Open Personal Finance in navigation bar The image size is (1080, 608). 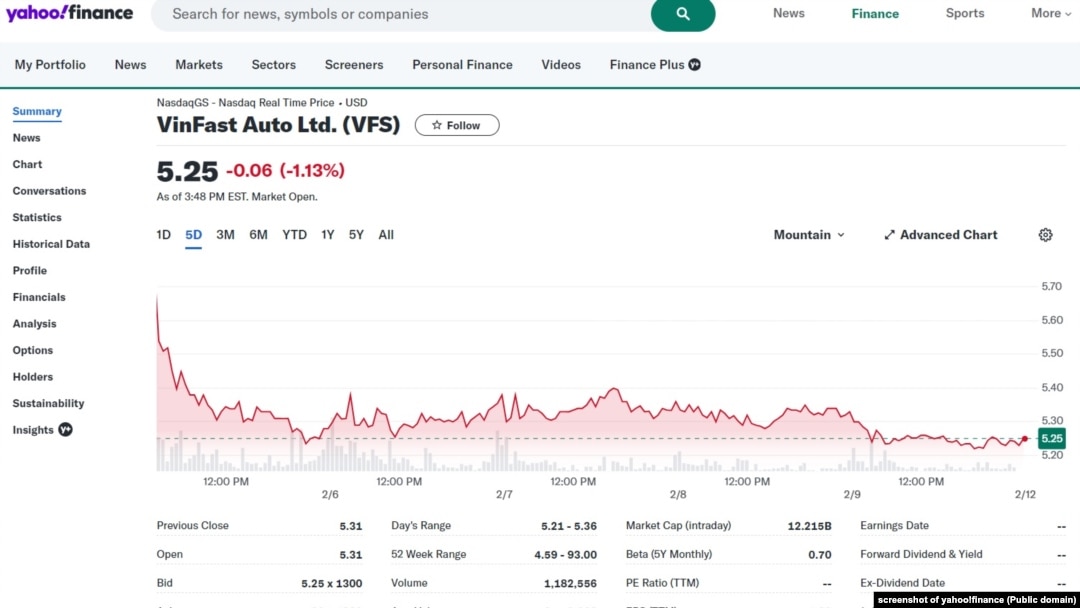pyautogui.click(x=462, y=65)
